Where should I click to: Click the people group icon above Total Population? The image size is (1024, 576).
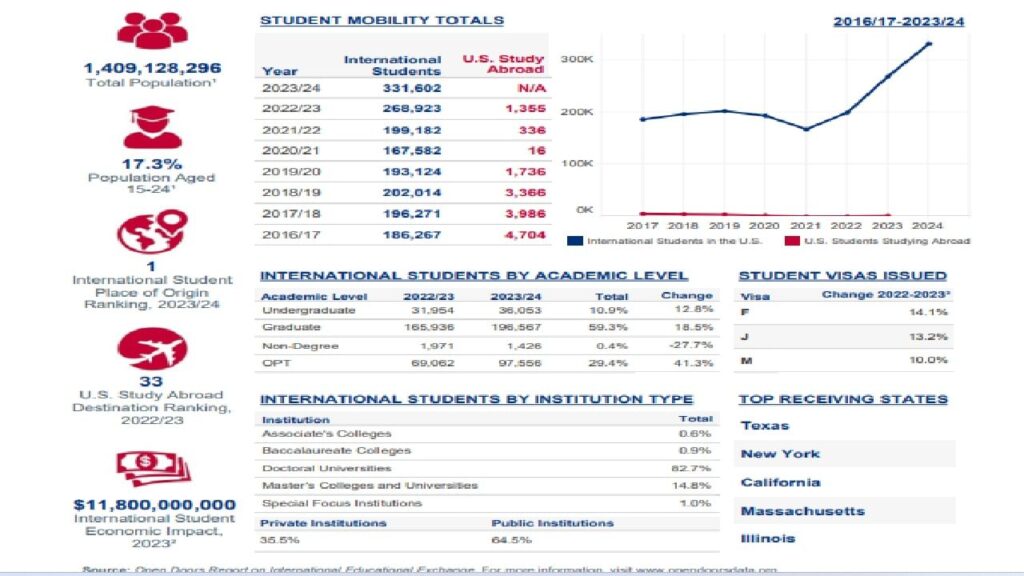pyautogui.click(x=152, y=30)
